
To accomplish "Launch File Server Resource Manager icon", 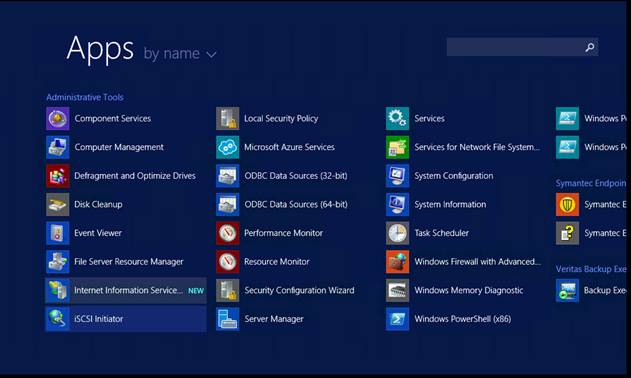I will click(58, 262).
